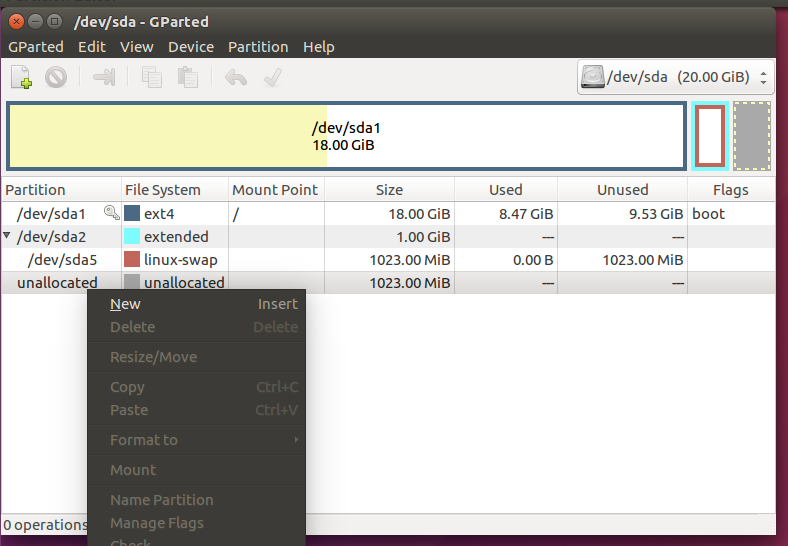
Task: Click the File System column header
Action: click(175, 190)
